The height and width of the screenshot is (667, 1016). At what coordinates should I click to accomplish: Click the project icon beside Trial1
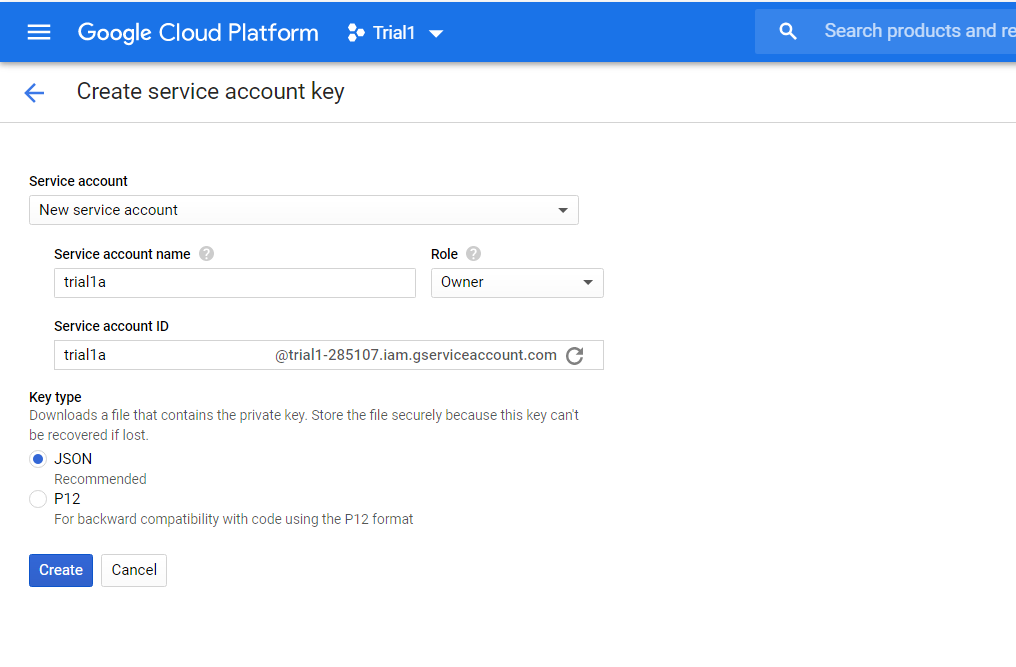pyautogui.click(x=356, y=32)
